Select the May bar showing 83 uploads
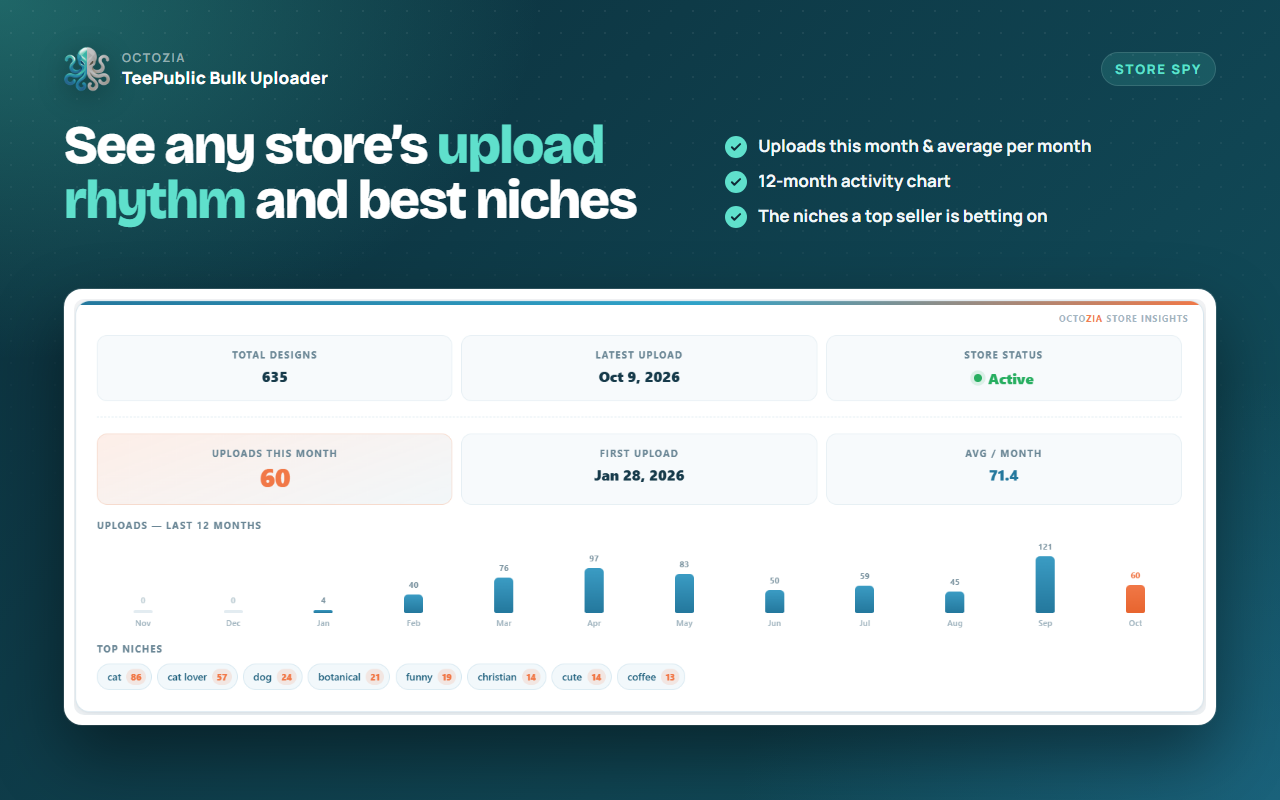The width and height of the screenshot is (1280, 800). coord(684,594)
